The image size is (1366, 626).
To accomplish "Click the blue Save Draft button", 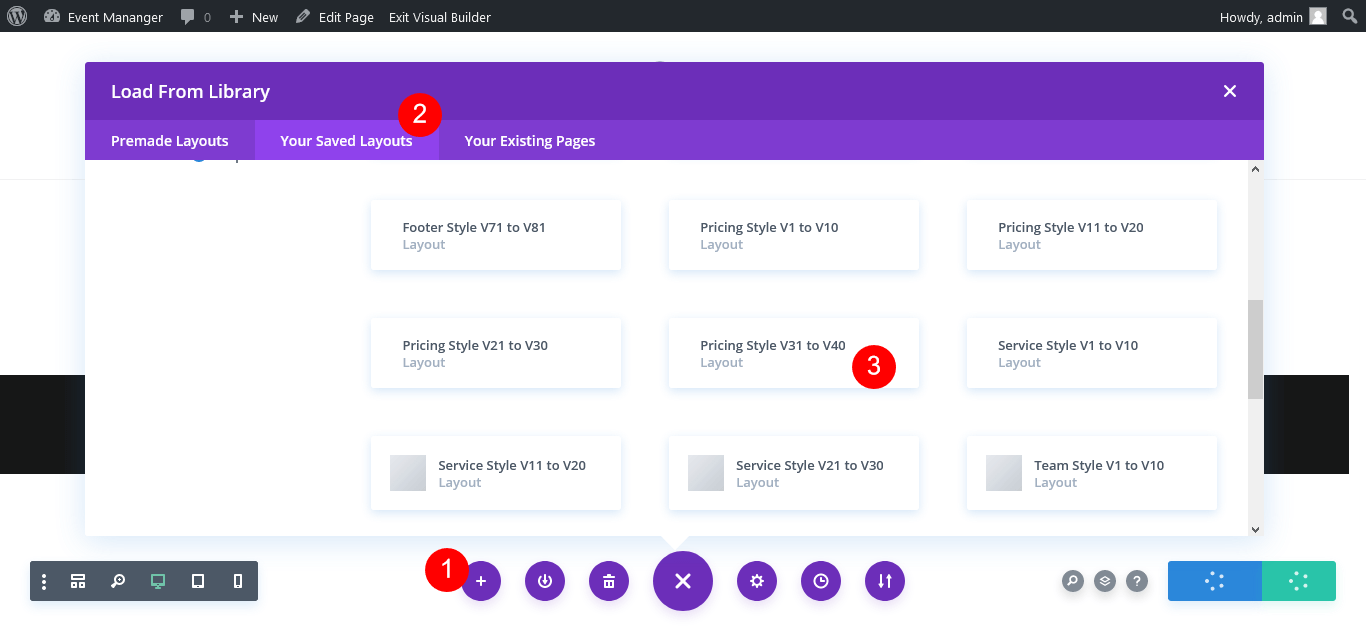I will (1215, 581).
